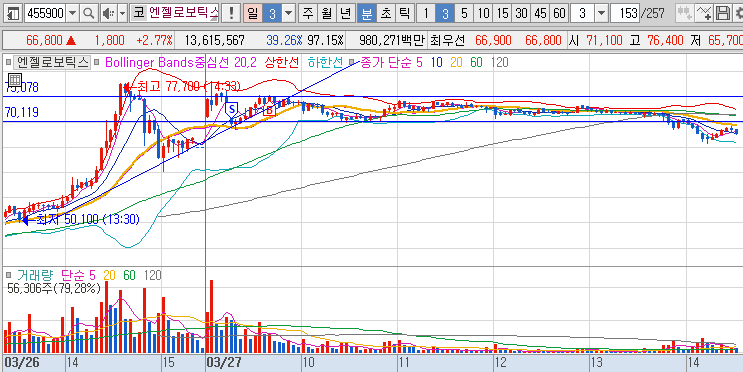Select the 초 second chart period

click(385, 13)
